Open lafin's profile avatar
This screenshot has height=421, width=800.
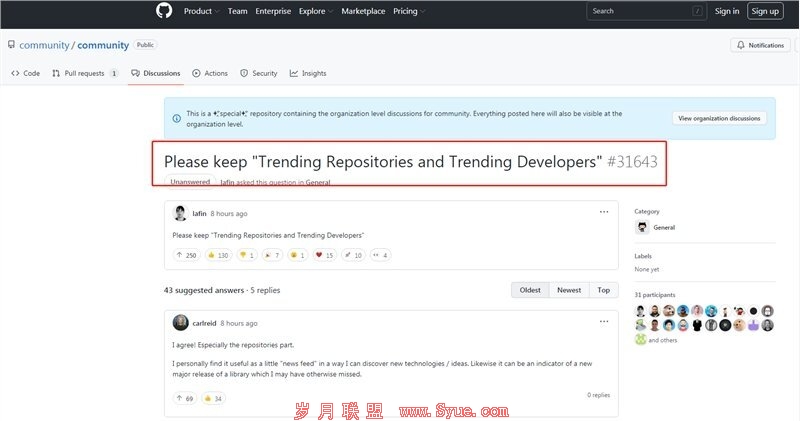pyautogui.click(x=180, y=213)
